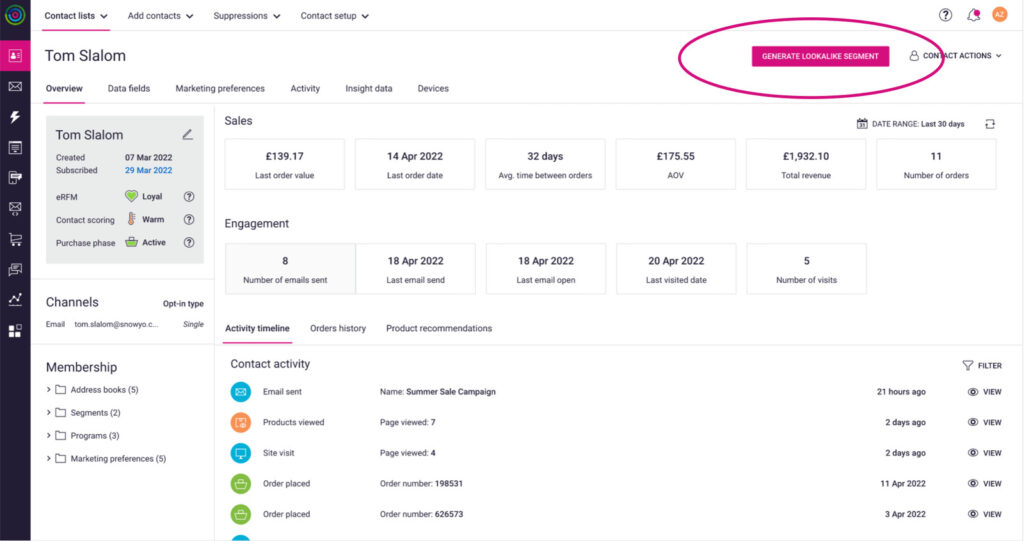Open the Contacts icon in the sidebar
This screenshot has height=541, width=1024.
pyautogui.click(x=15, y=56)
